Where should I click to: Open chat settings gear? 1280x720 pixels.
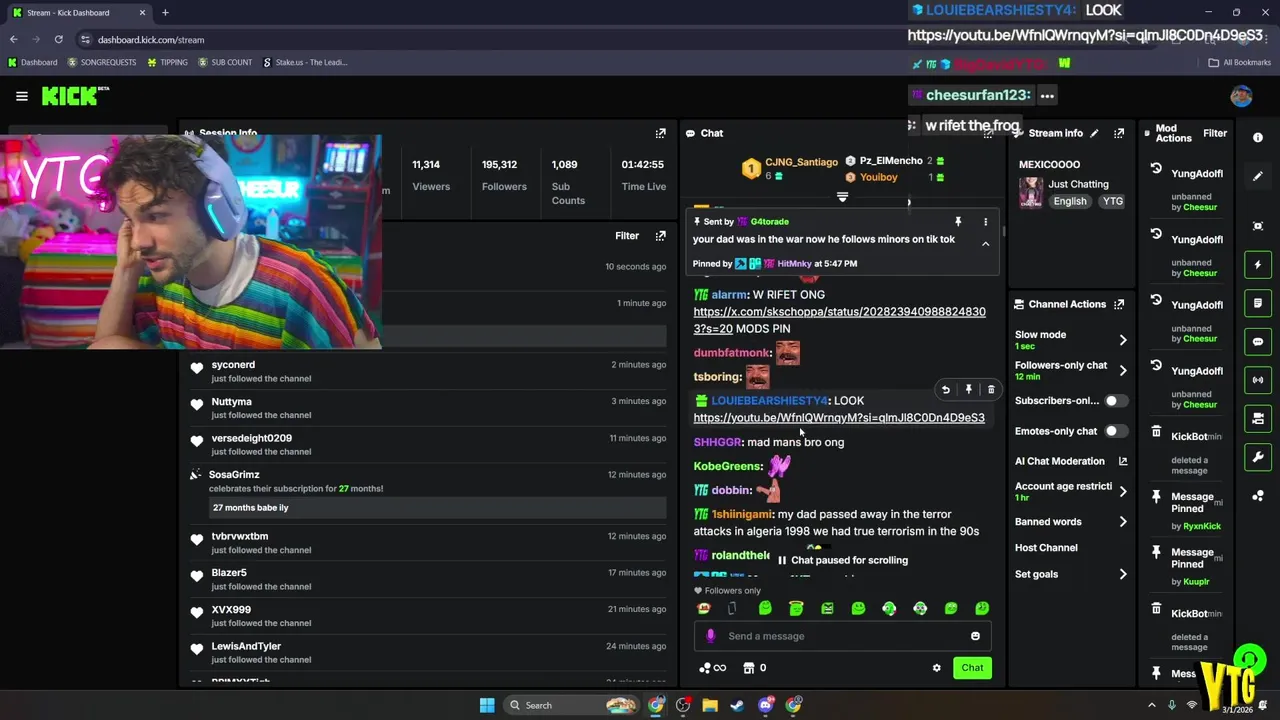click(937, 668)
